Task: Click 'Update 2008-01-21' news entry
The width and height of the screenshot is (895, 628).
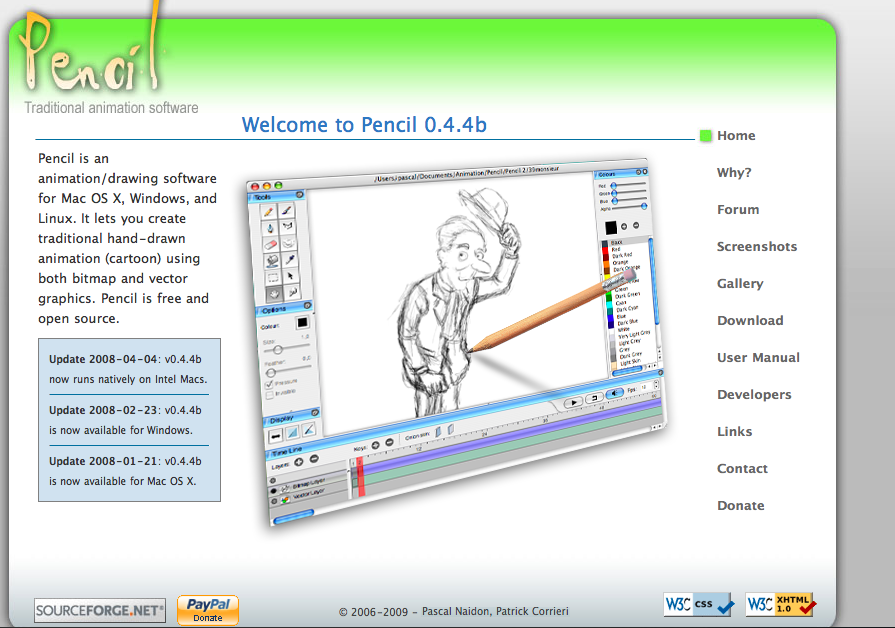Action: point(125,470)
